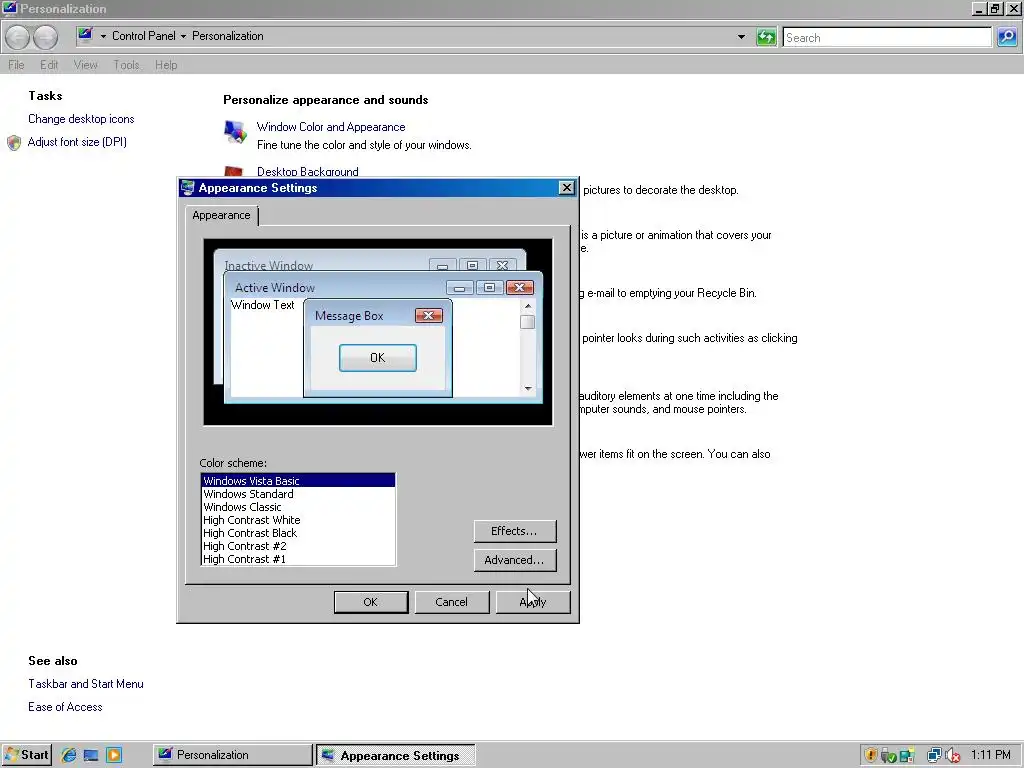The height and width of the screenshot is (768, 1024).
Task: Close the Appearance Settings dialog
Action: coord(566,188)
